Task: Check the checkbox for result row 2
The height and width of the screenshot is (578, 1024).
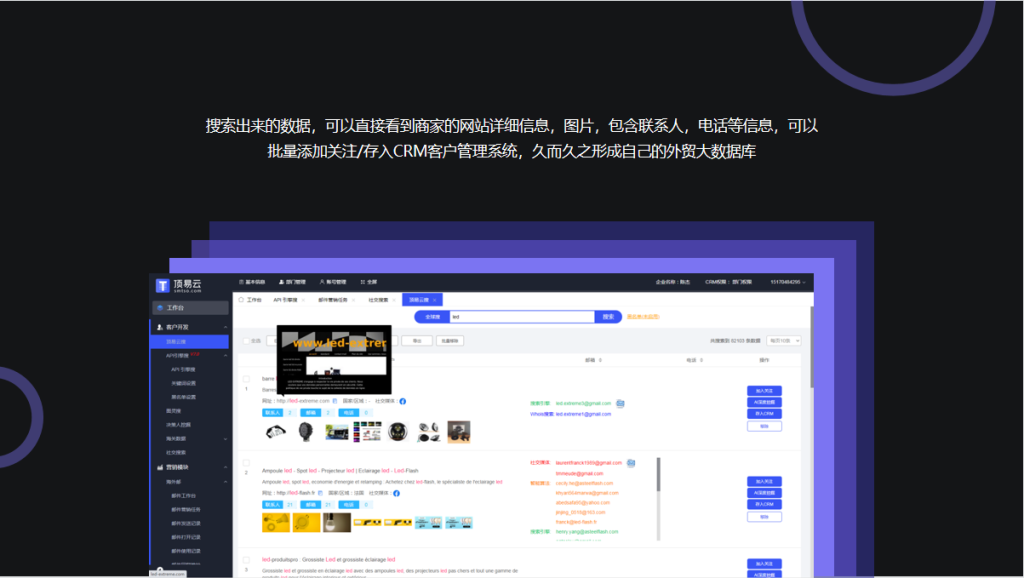Action: tap(246, 463)
